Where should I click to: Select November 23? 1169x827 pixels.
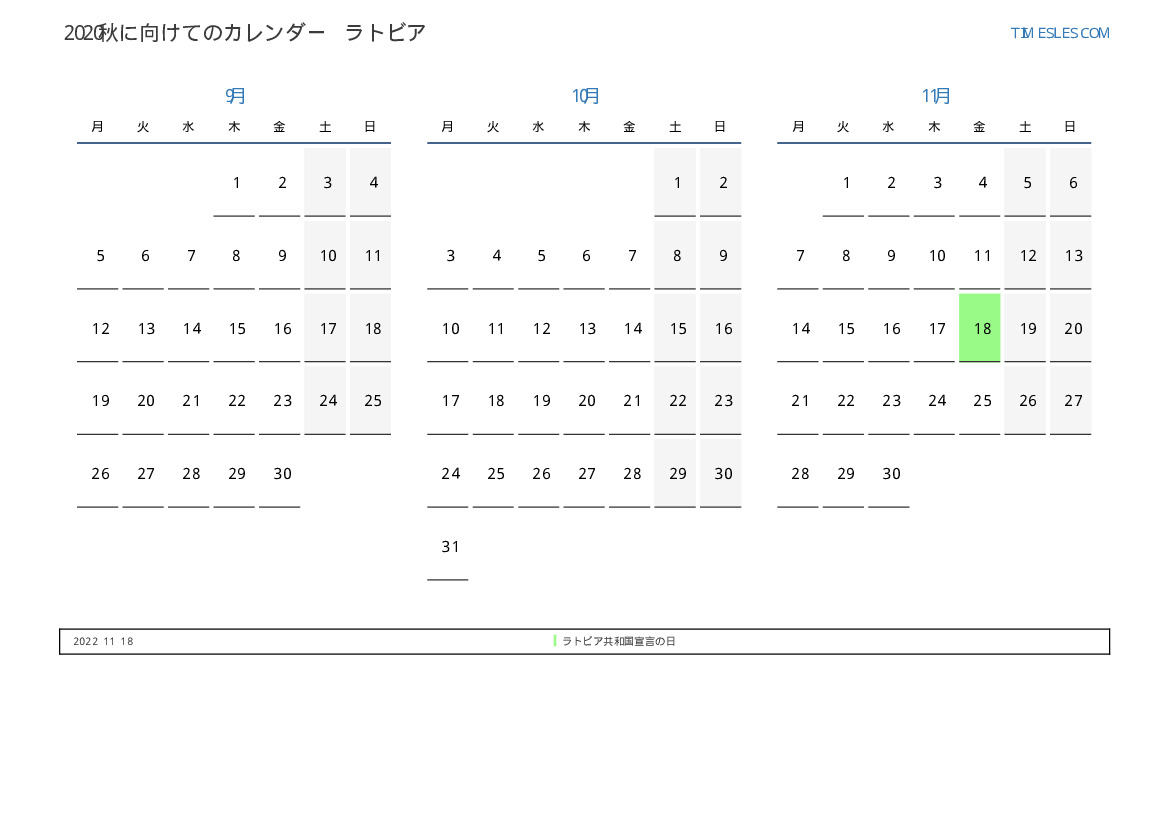889,400
